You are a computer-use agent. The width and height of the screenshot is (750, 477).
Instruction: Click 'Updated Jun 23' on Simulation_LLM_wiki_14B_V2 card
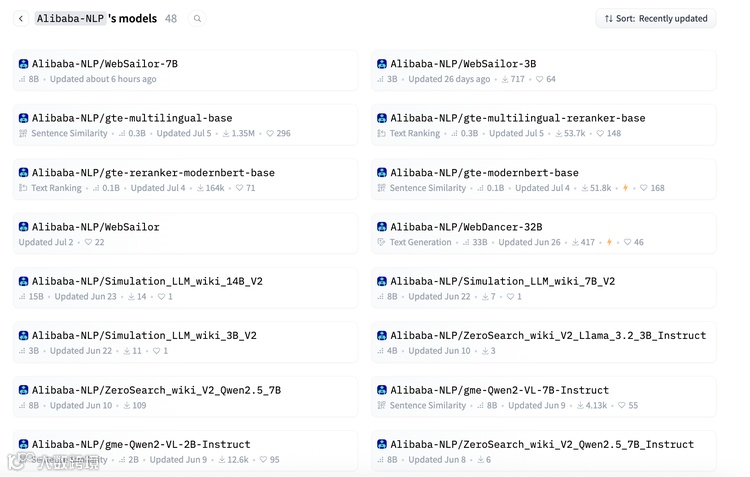click(x=85, y=297)
